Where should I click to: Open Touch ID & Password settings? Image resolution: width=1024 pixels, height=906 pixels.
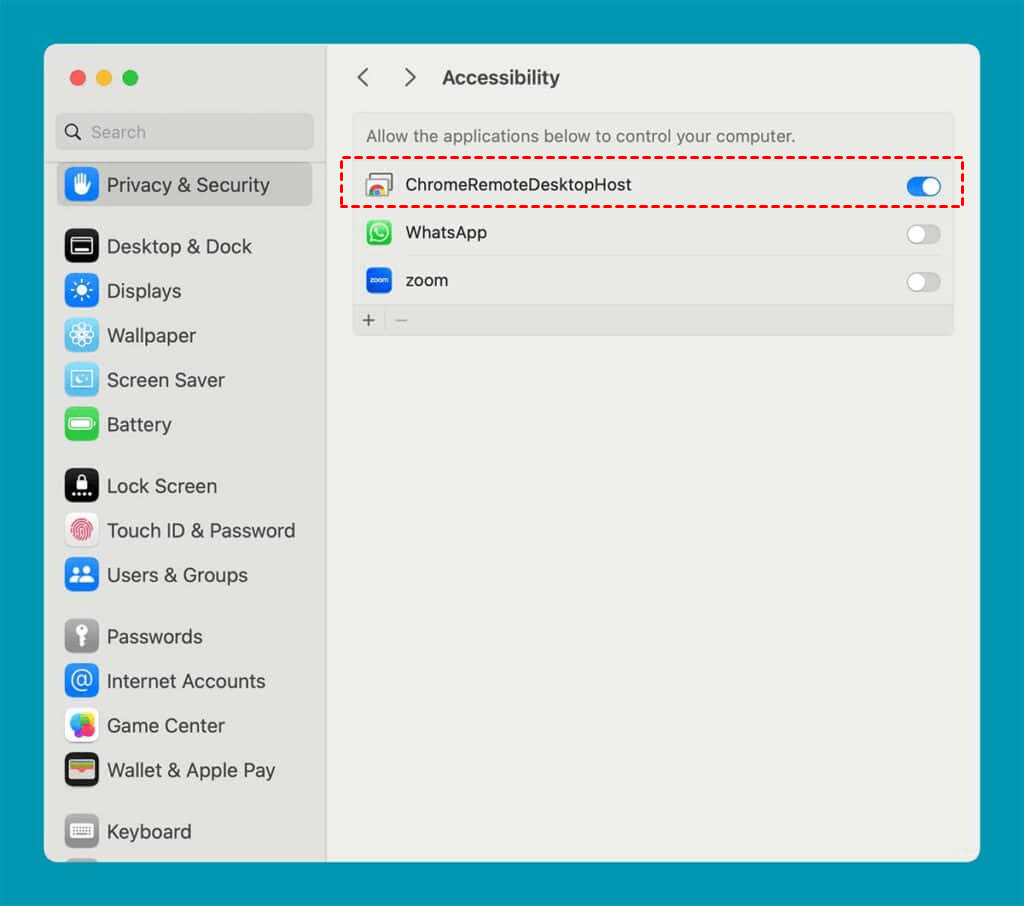click(185, 530)
